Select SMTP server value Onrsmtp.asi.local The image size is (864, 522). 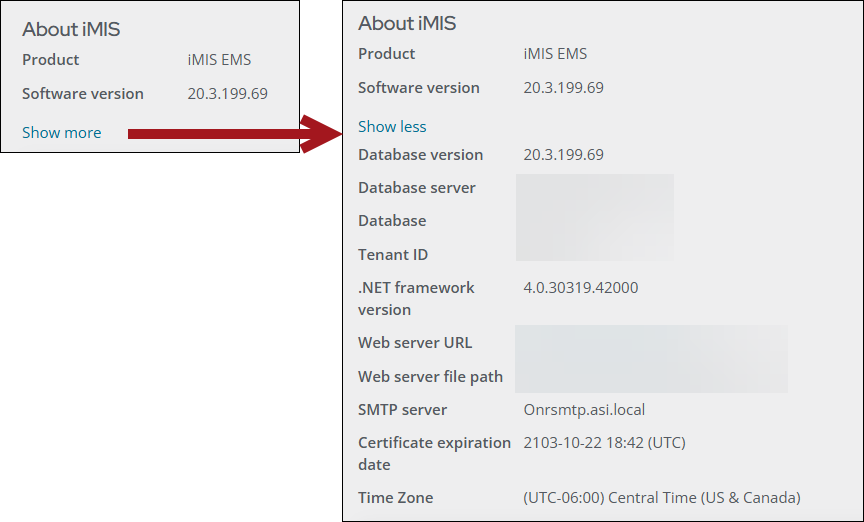click(584, 410)
